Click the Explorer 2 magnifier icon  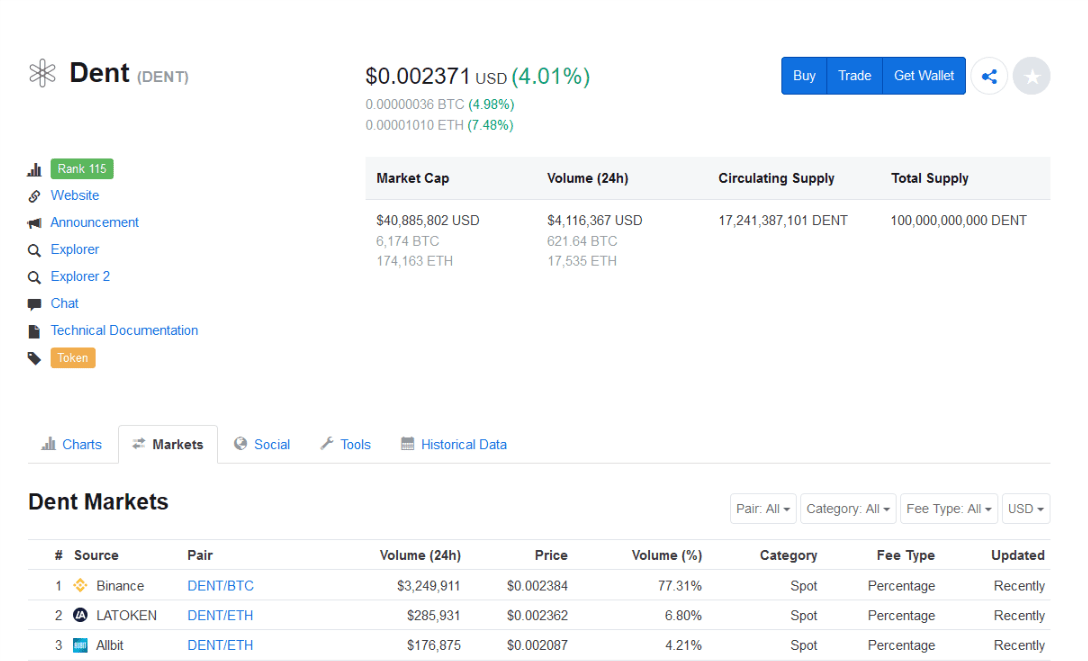(x=34, y=277)
